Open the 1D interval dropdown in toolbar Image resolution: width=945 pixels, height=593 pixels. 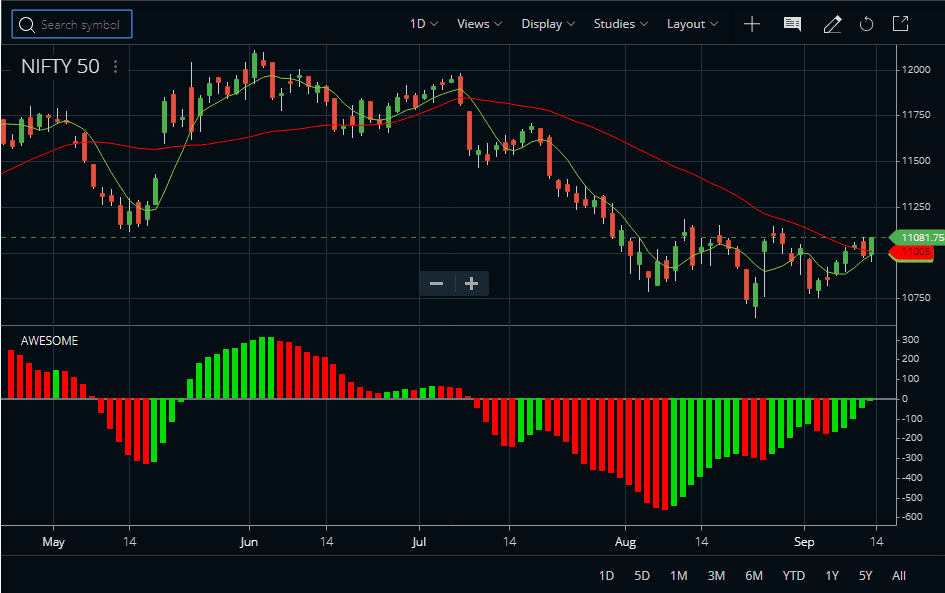[424, 24]
